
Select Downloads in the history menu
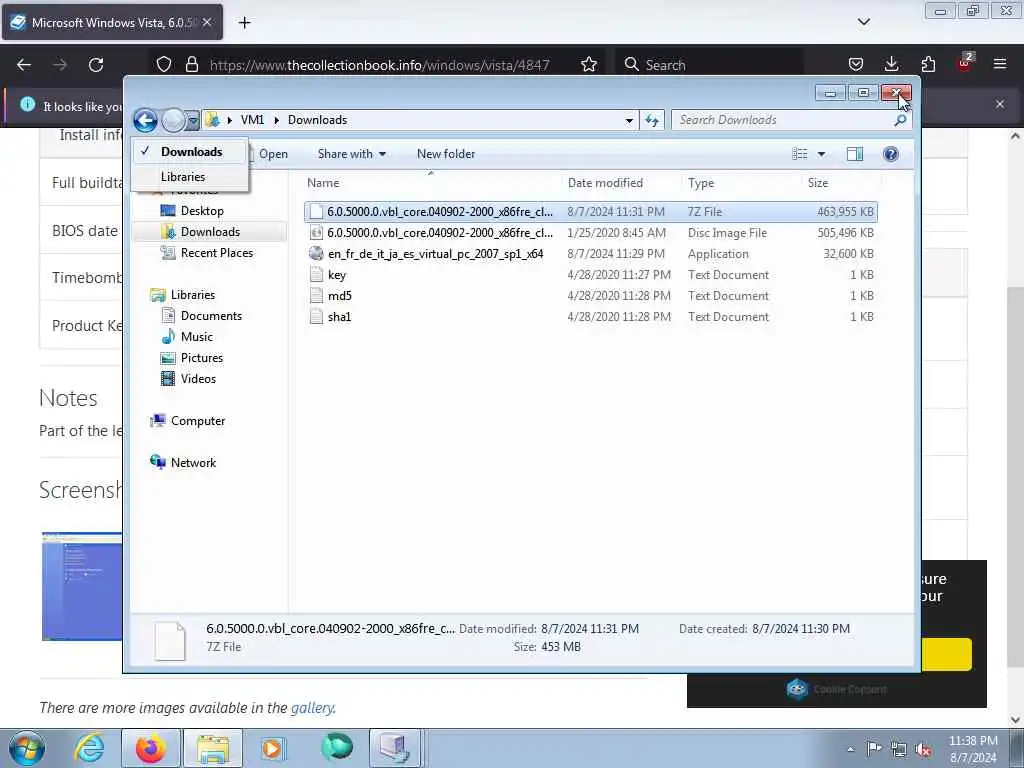tap(190, 152)
